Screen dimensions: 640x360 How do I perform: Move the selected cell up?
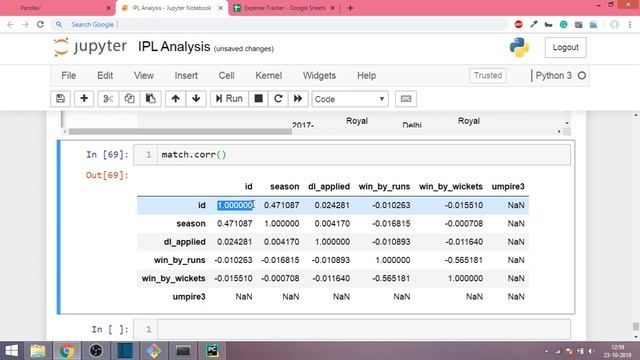176,99
